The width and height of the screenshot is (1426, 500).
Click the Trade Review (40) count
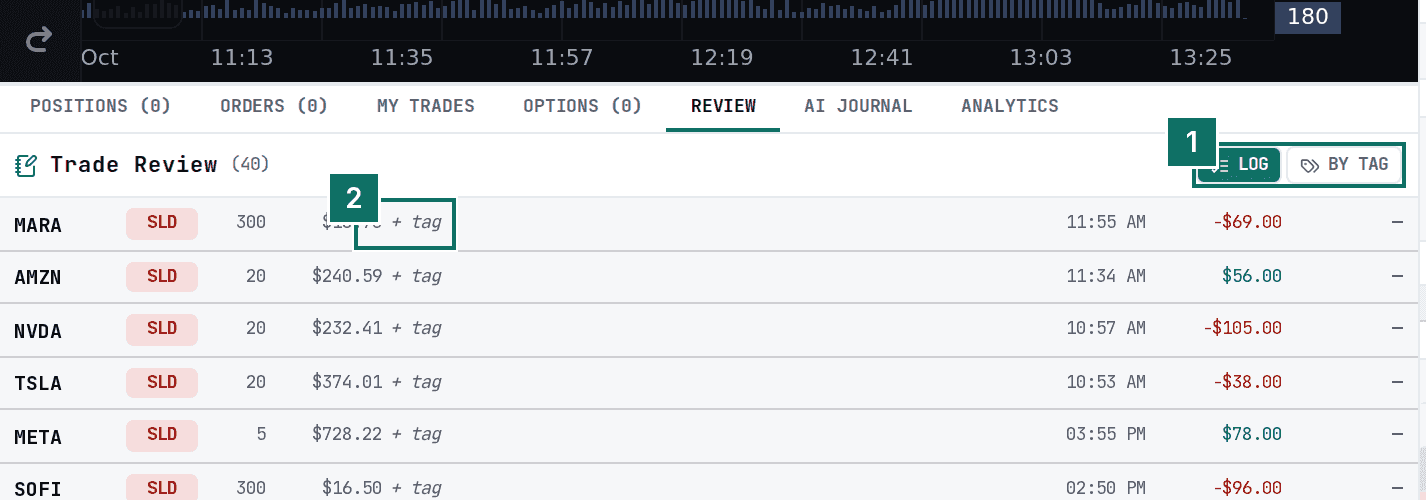click(x=251, y=164)
